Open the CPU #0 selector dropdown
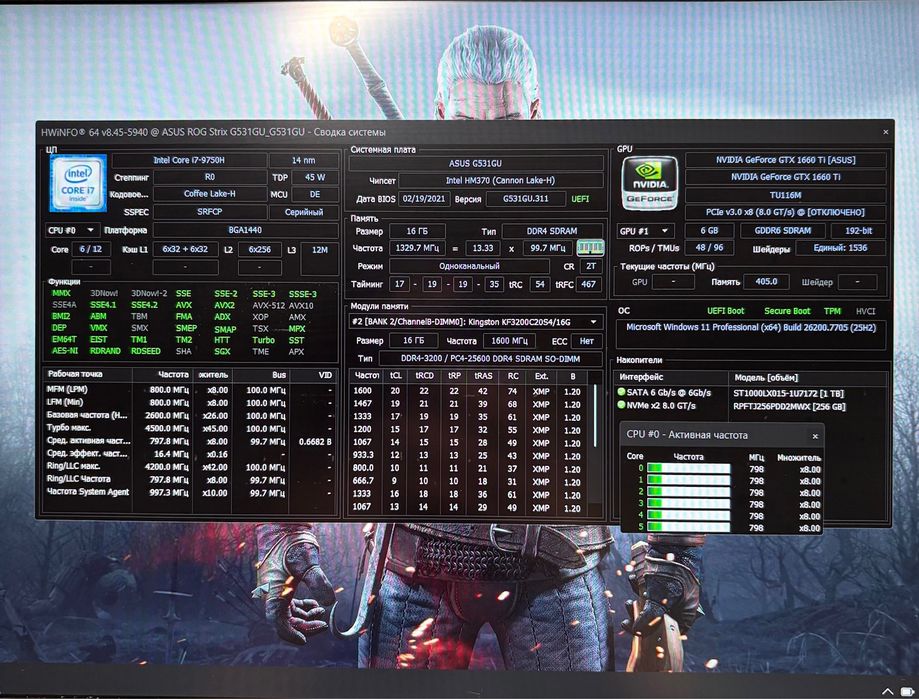The height and width of the screenshot is (699, 919). point(72,230)
